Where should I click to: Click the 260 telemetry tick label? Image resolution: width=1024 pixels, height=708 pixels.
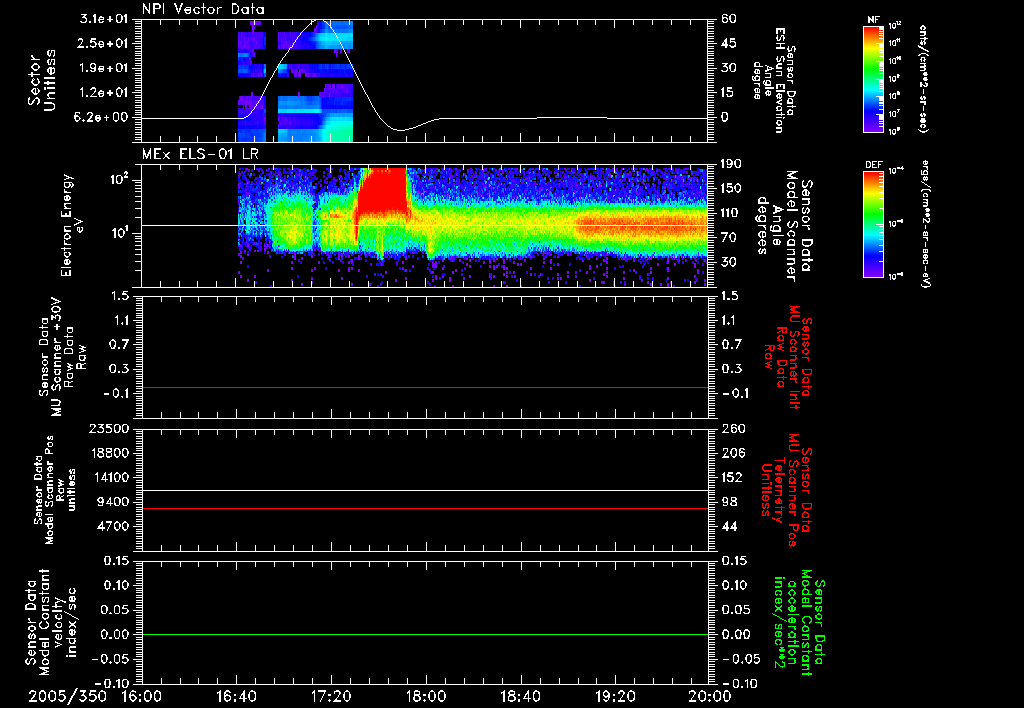pyautogui.click(x=732, y=428)
